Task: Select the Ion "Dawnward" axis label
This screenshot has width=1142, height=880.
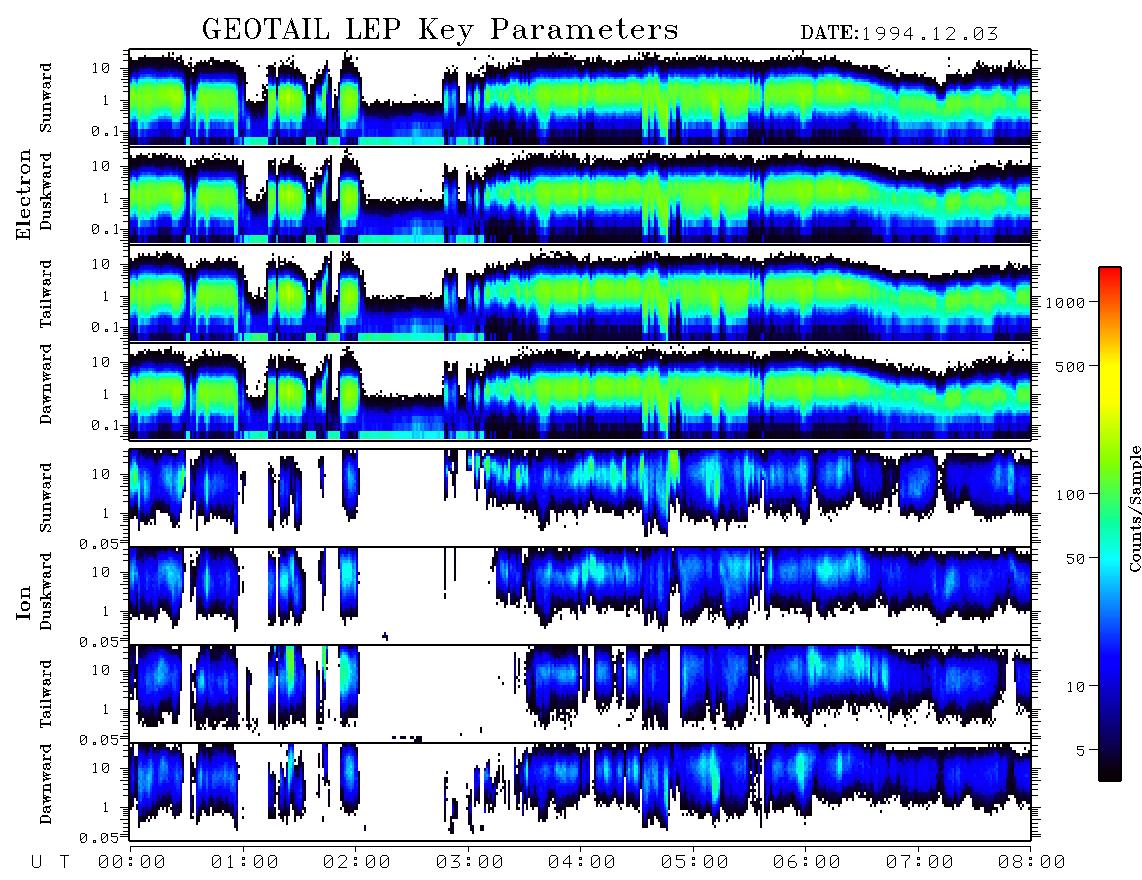Action: click(46, 784)
